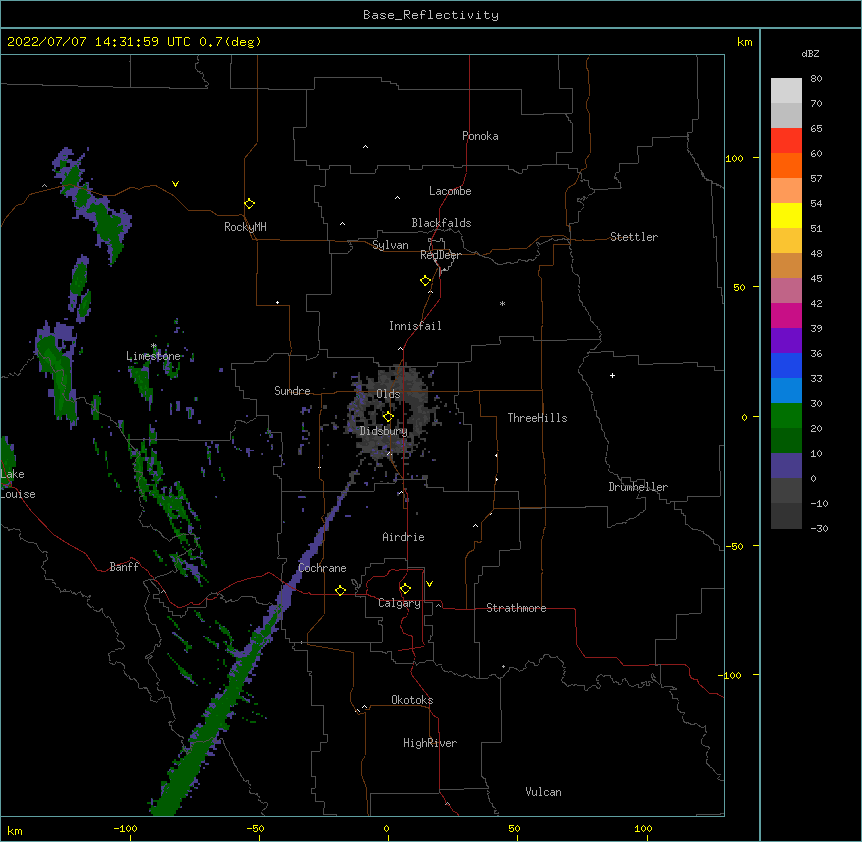Click the -50 label on the vertical axis
The height and width of the screenshot is (842, 862).
pyautogui.click(x=734, y=546)
